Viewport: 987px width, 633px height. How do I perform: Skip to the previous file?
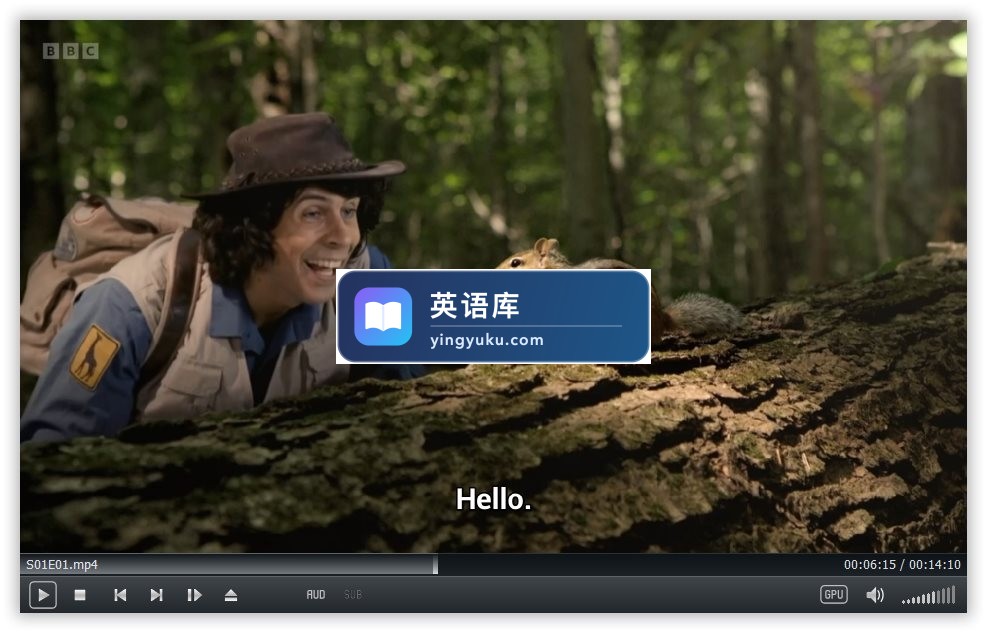120,595
